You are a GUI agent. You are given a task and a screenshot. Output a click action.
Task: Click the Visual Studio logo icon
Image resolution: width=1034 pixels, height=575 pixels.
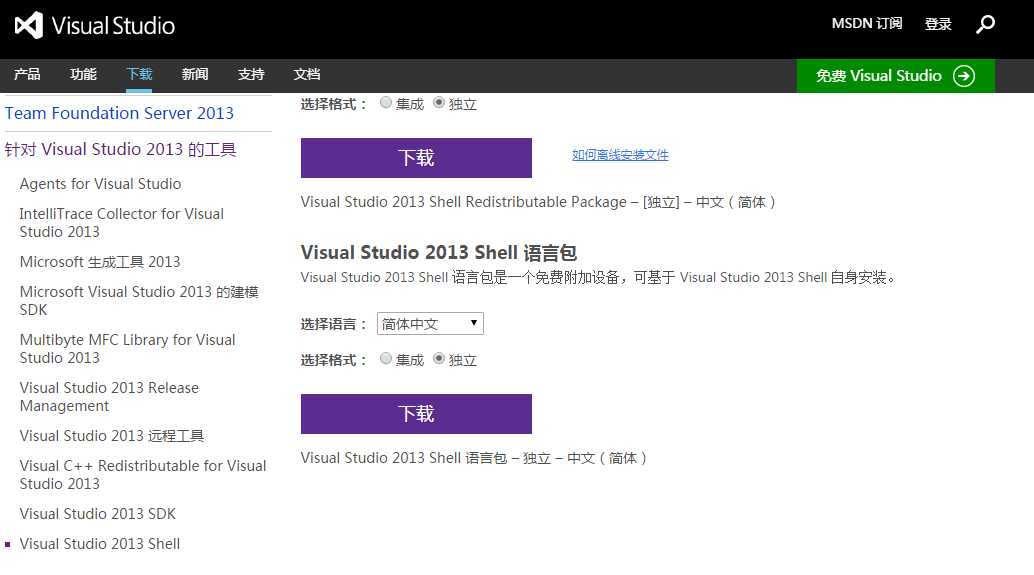[29, 25]
